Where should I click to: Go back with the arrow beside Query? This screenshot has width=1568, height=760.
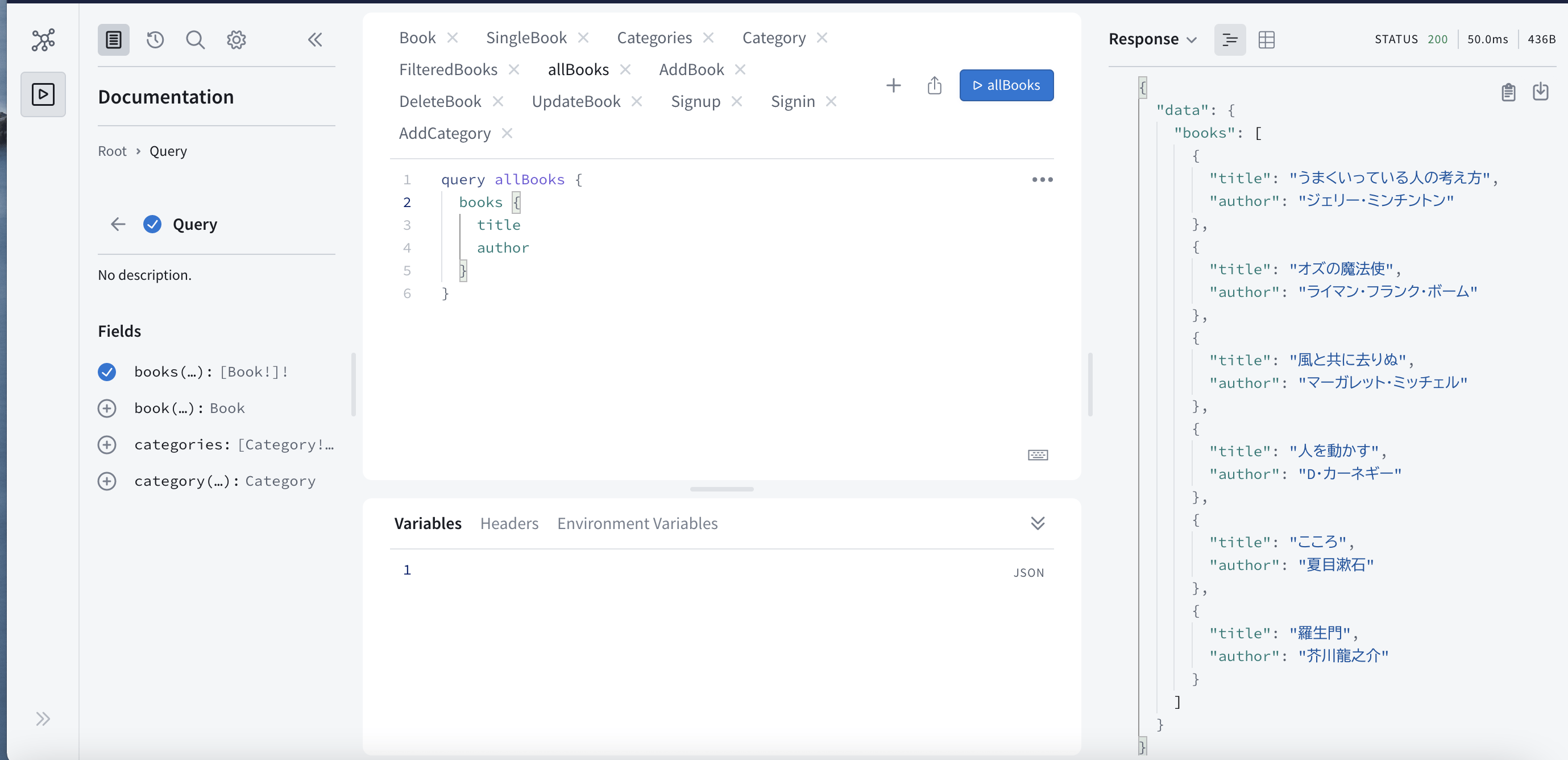118,224
